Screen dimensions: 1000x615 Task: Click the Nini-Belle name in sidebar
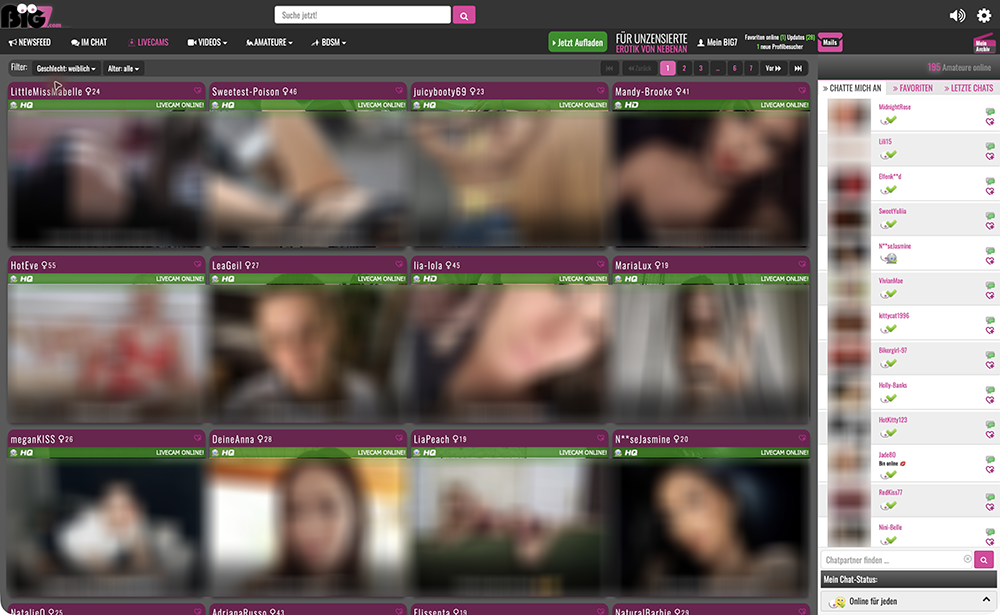pyautogui.click(x=890, y=527)
